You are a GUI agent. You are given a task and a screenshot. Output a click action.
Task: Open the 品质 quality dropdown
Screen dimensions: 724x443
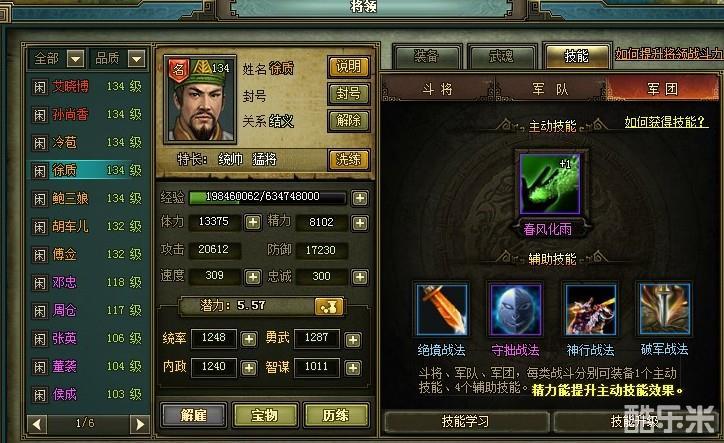137,59
